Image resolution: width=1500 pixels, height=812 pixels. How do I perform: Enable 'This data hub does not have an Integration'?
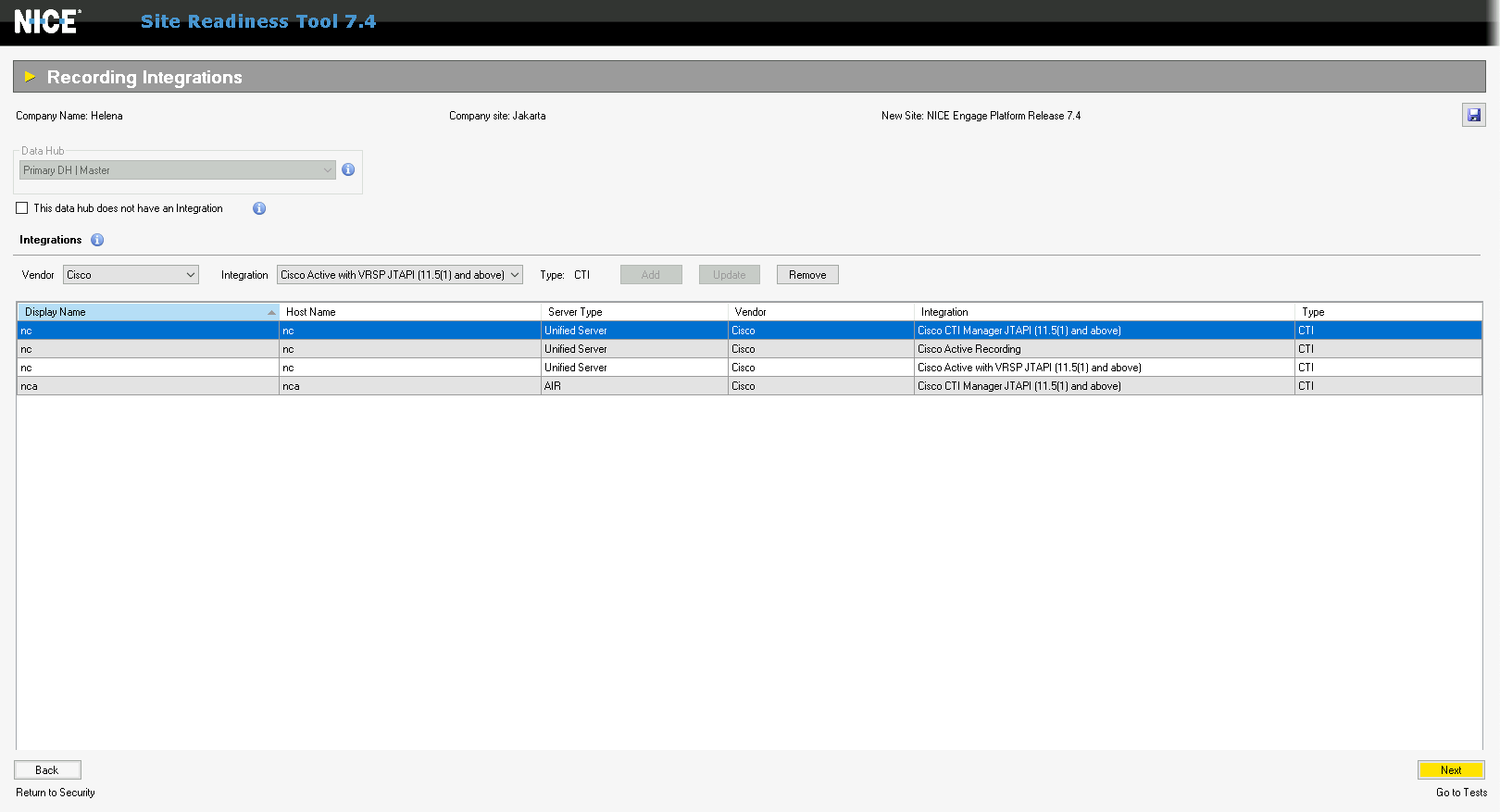(22, 209)
